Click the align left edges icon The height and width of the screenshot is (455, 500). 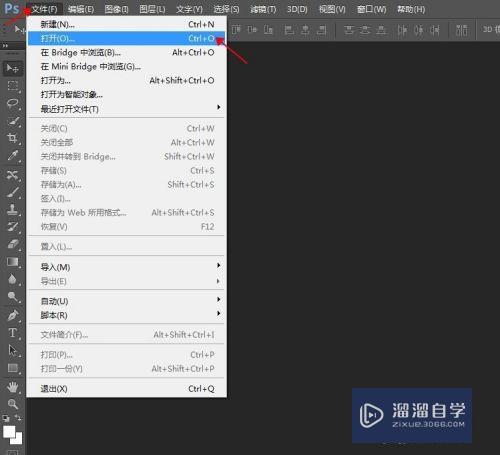tap(289, 30)
